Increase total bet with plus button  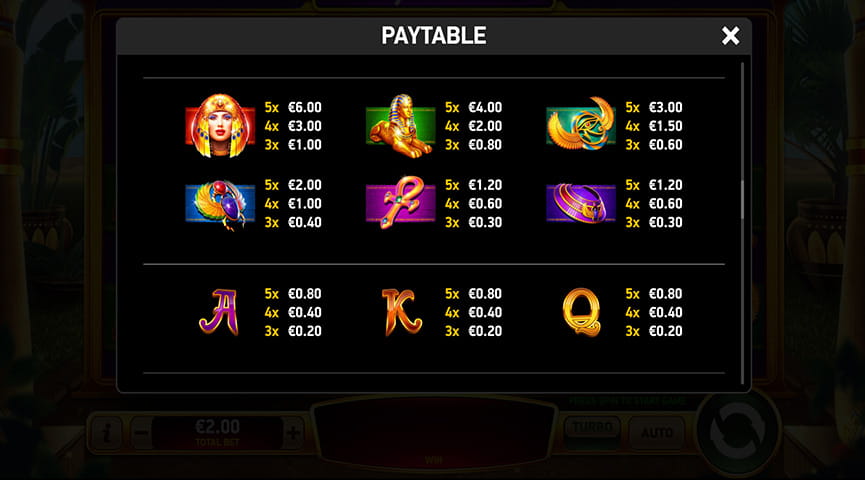pyautogui.click(x=293, y=433)
